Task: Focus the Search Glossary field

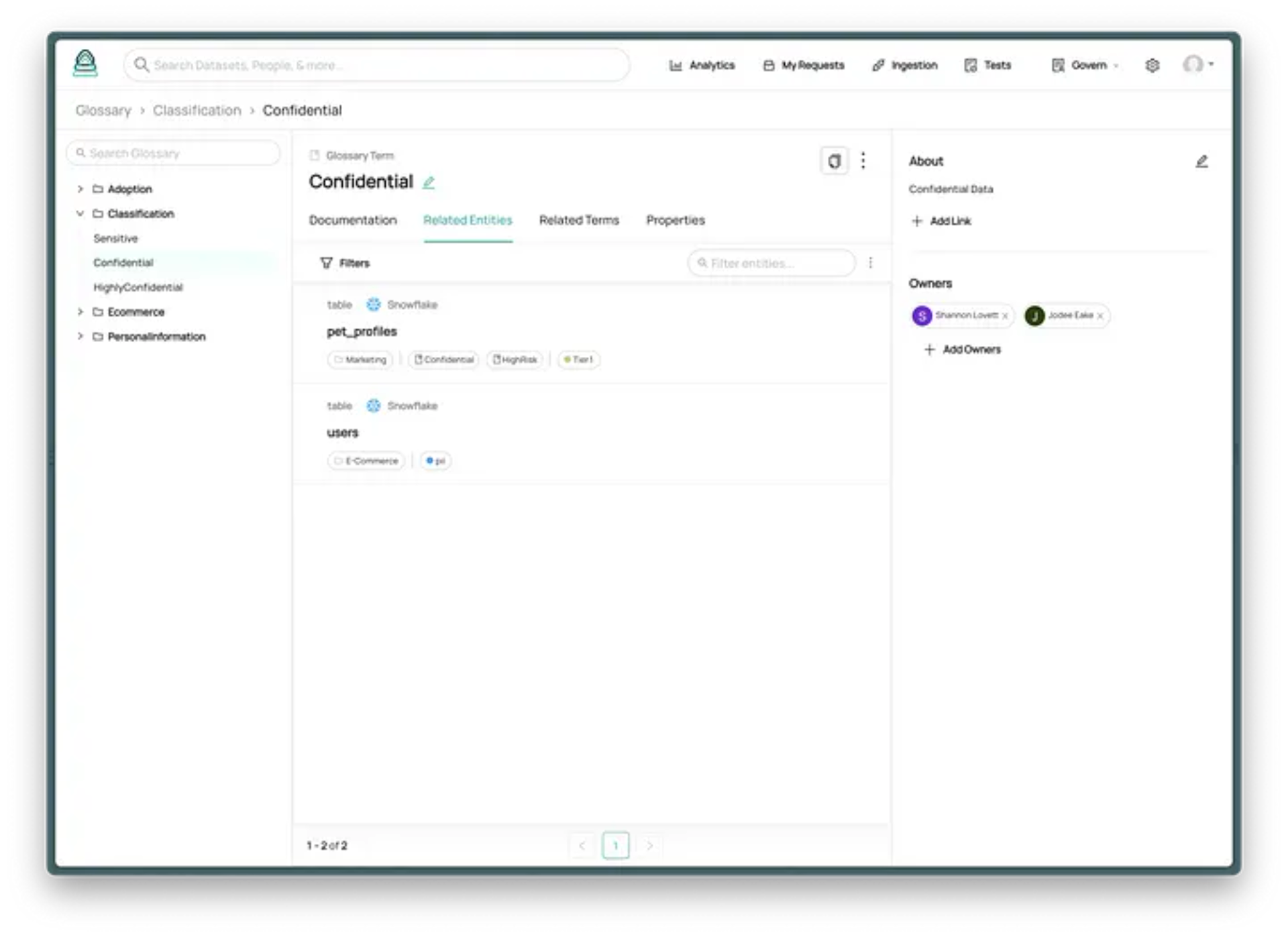Action: click(173, 153)
